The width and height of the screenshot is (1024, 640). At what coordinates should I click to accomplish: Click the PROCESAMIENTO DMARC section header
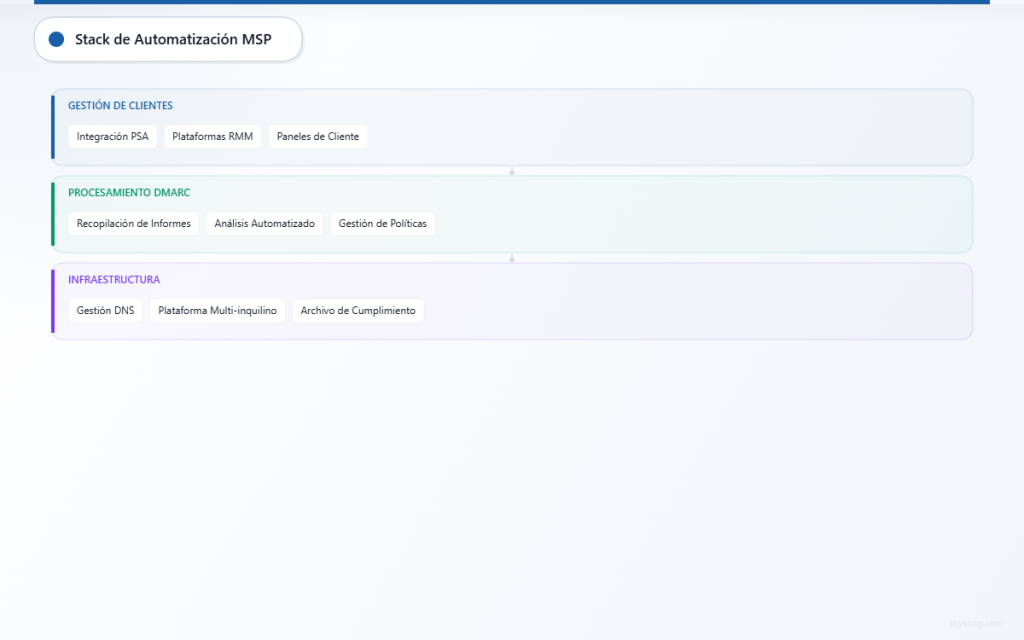tap(129, 192)
